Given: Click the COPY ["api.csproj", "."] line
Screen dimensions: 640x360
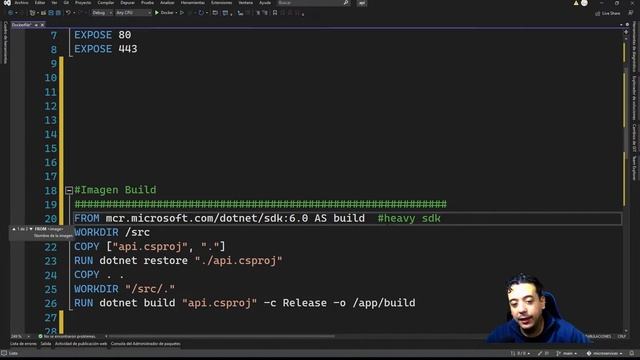Looking at the screenshot, I should [x=149, y=247].
